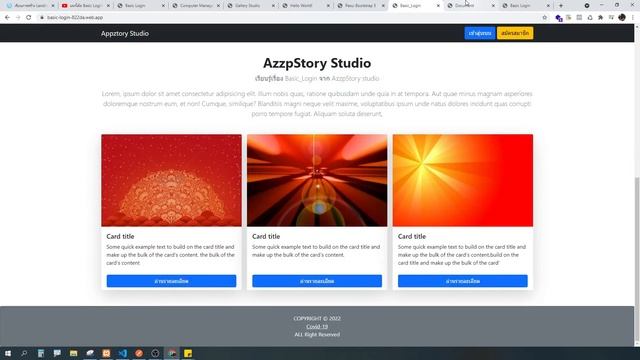Close the active Basic_Login tab
The height and width of the screenshot is (360, 640).
pos(438,6)
